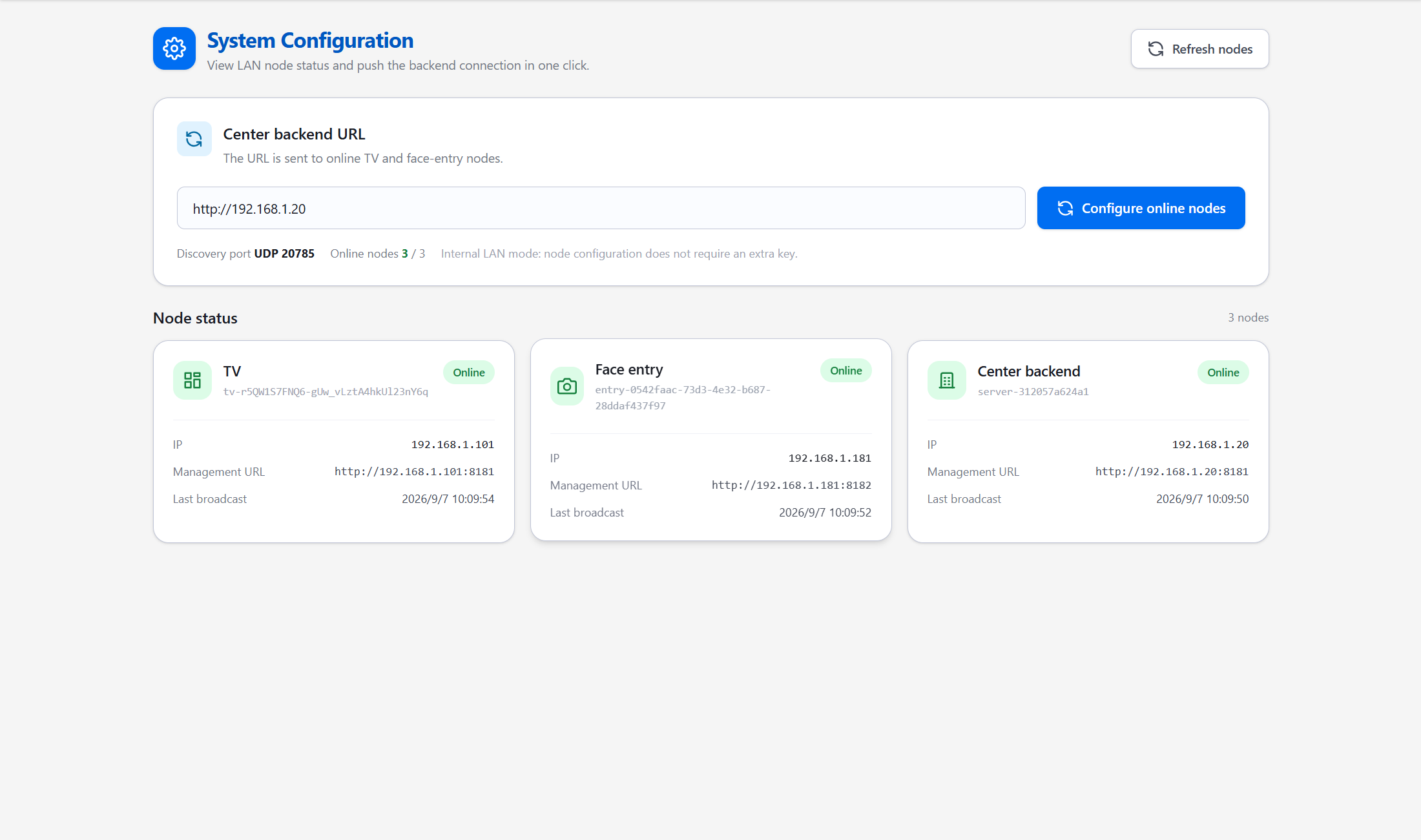Click IP value 192.168.1.101
1421x840 pixels.
[x=452, y=444]
